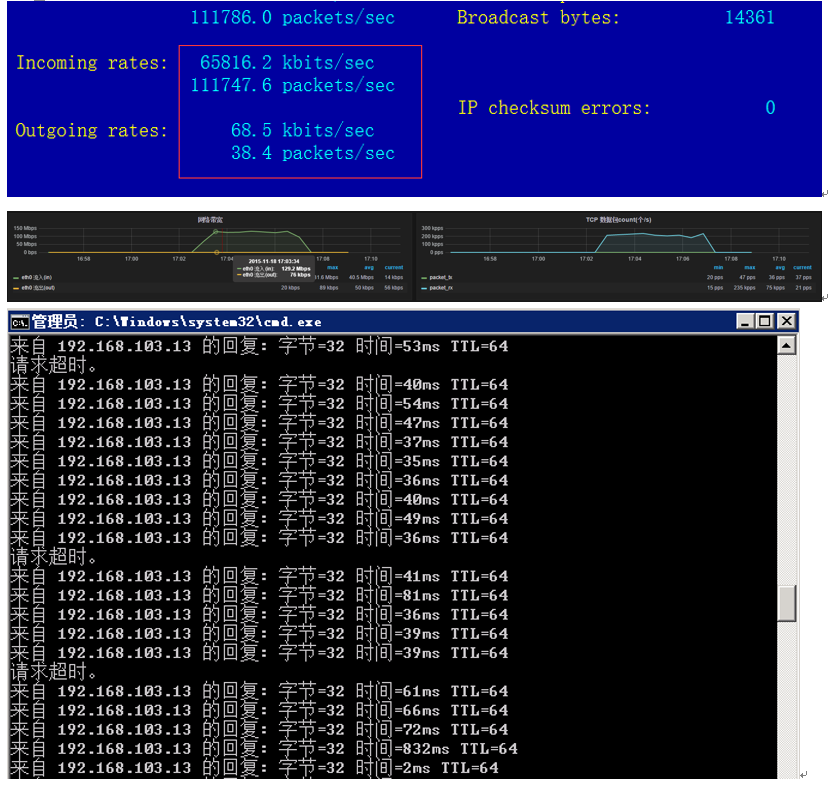829x789 pixels.
Task: Open the 网络带宽 panel title menu
Action: [210, 219]
